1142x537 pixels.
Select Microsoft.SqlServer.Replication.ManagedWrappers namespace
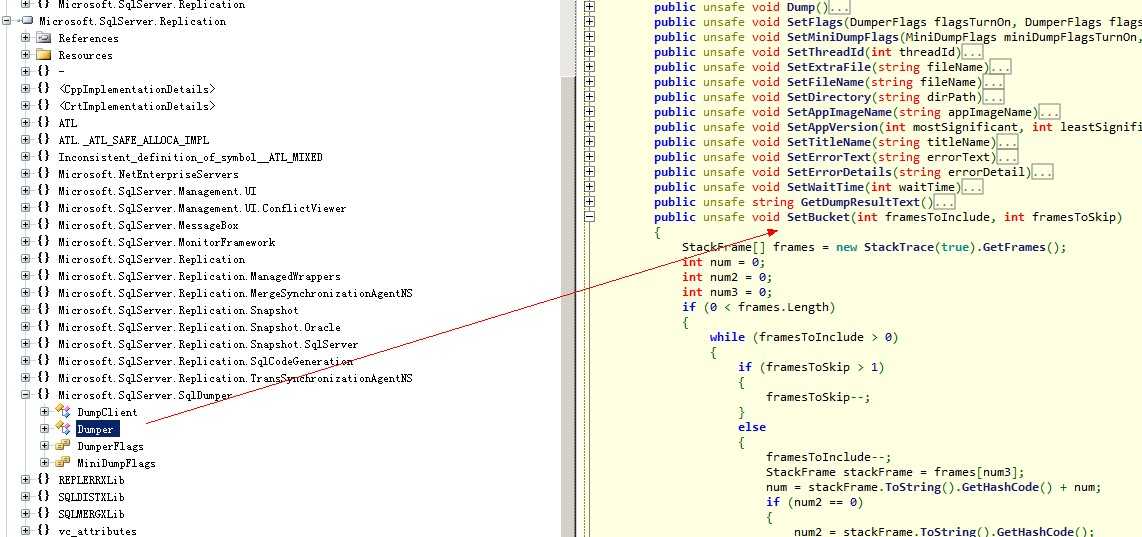[200, 276]
